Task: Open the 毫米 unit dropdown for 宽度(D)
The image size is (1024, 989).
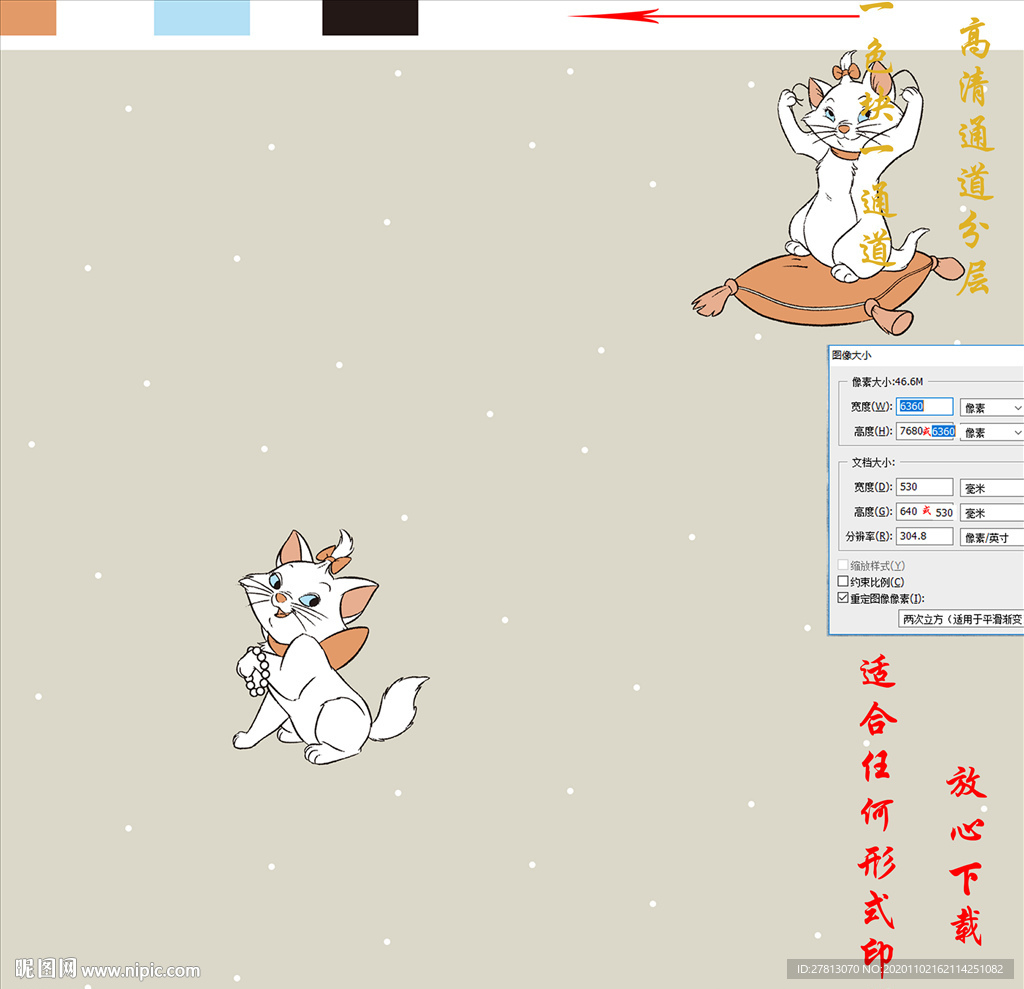Action: (x=991, y=488)
